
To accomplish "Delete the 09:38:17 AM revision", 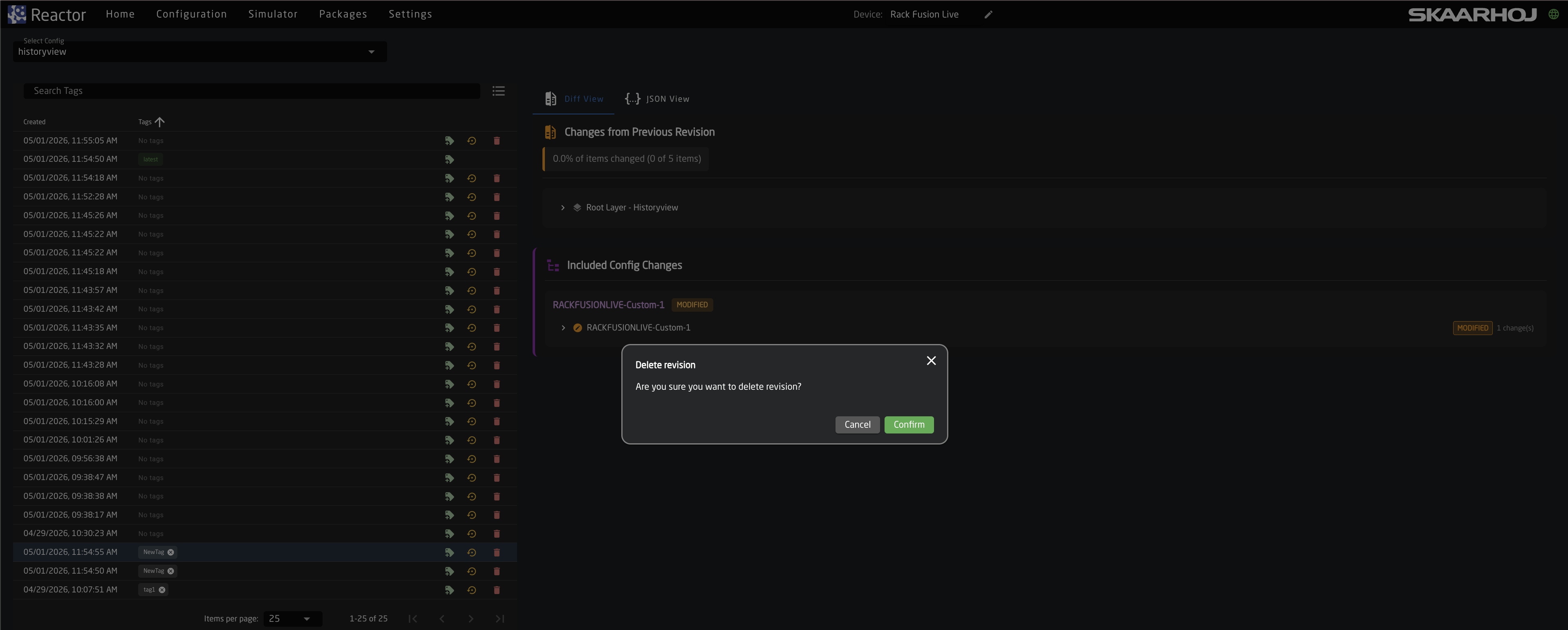I will (497, 515).
